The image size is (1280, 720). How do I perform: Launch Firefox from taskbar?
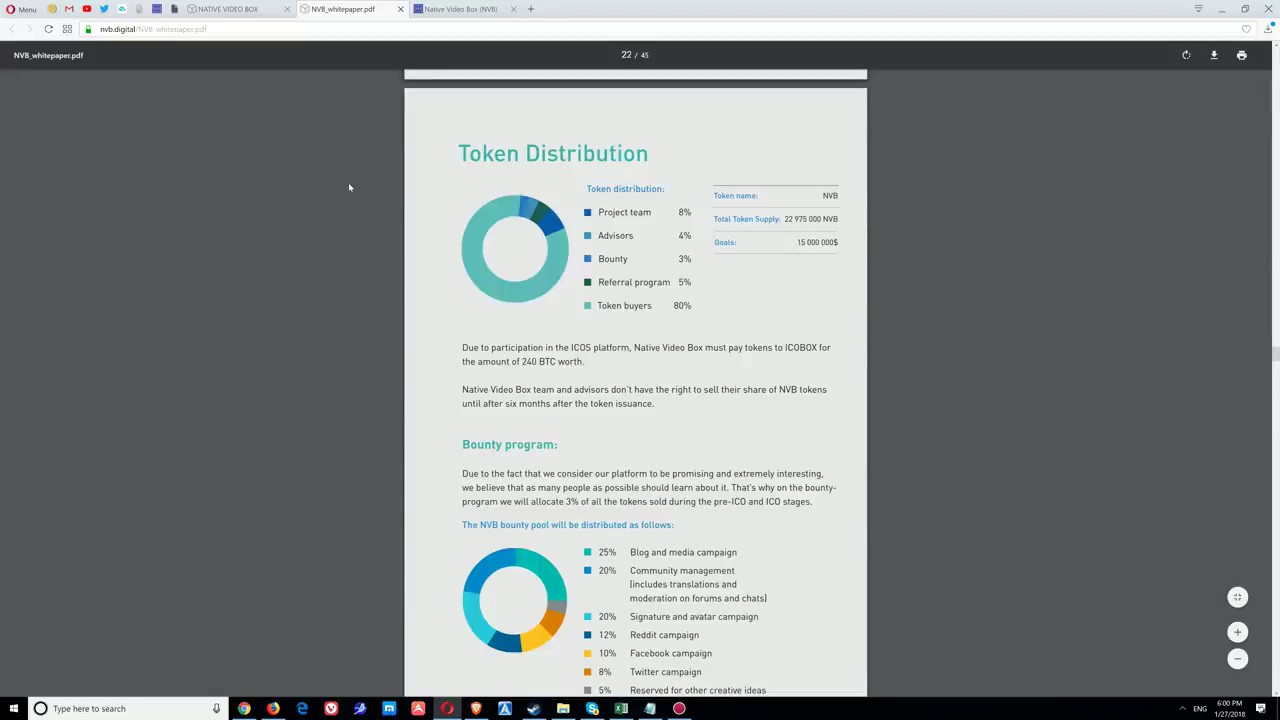273,708
